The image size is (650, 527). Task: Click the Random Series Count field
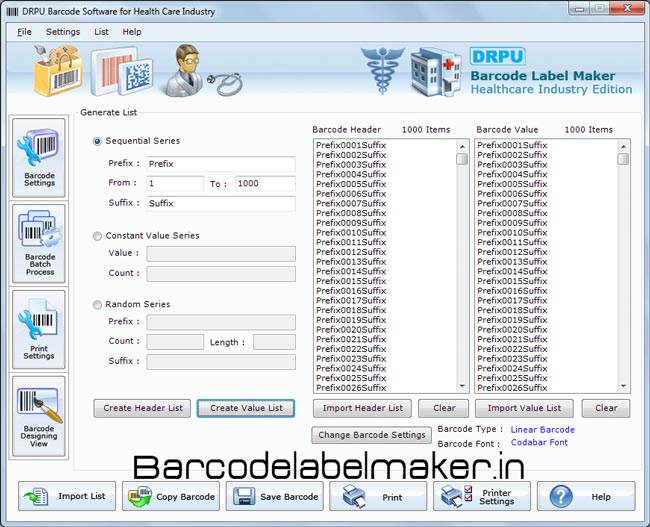(175, 342)
